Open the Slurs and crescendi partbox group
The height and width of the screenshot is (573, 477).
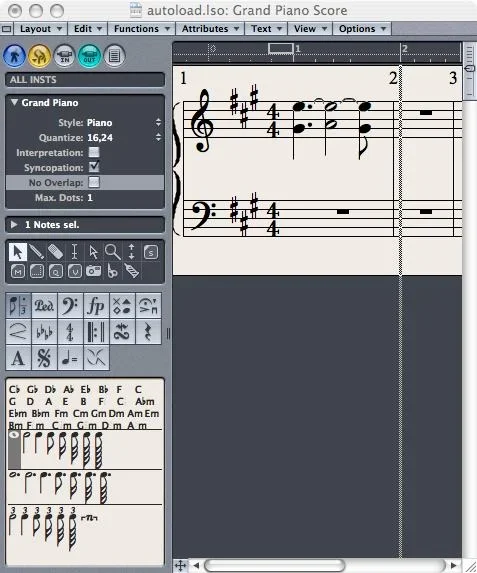tap(18, 331)
